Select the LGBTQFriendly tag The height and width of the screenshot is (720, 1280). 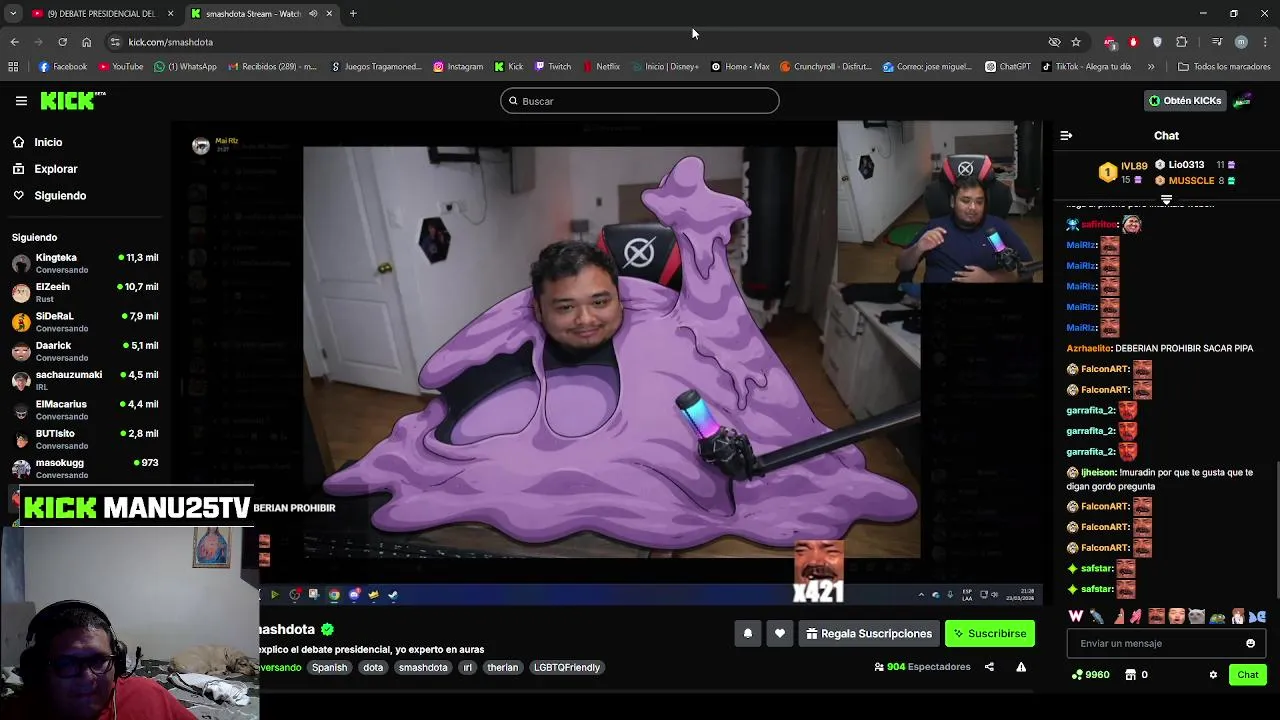pyautogui.click(x=567, y=667)
